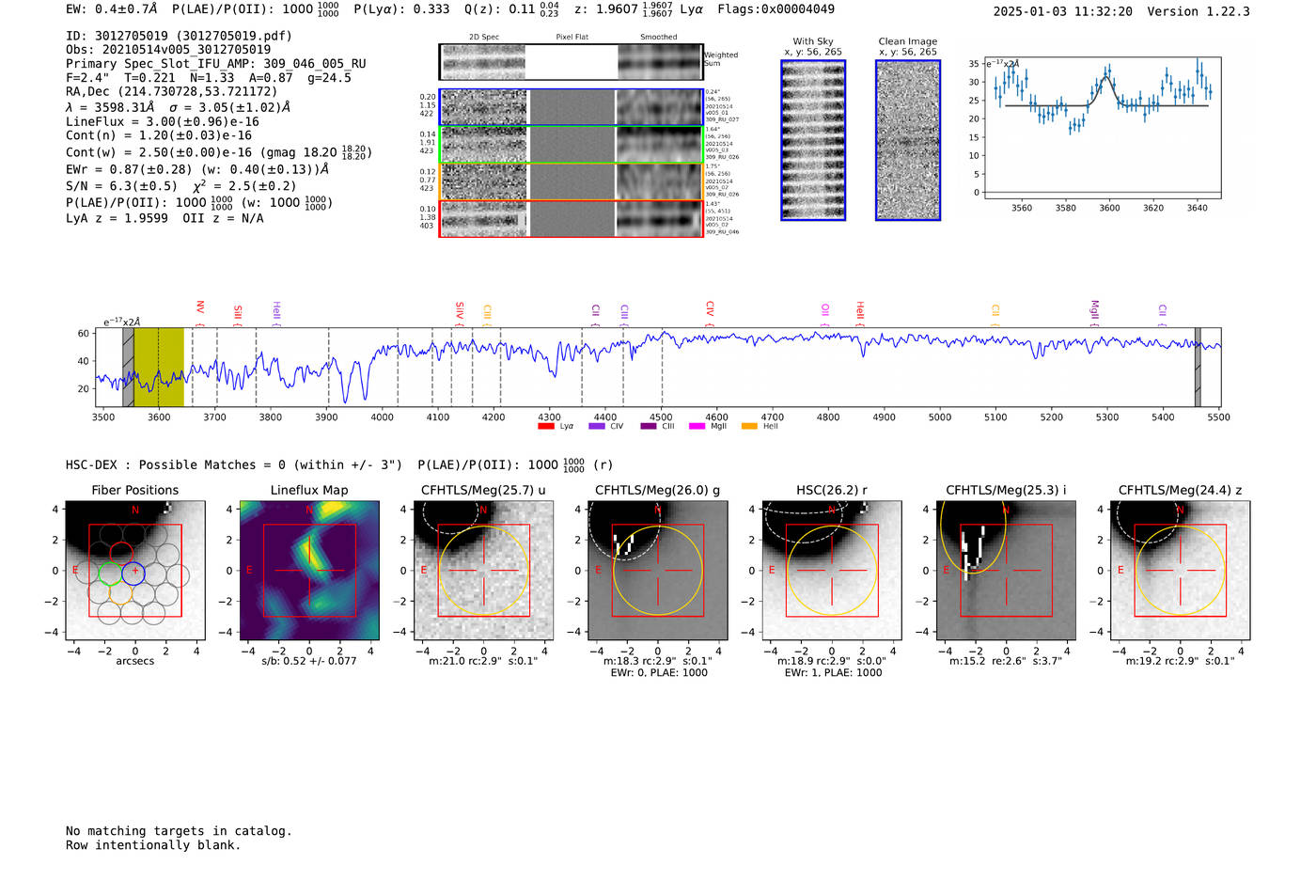1316x896 pixels.
Task: Click the ID: 3012705019 text line
Action: (x=179, y=36)
